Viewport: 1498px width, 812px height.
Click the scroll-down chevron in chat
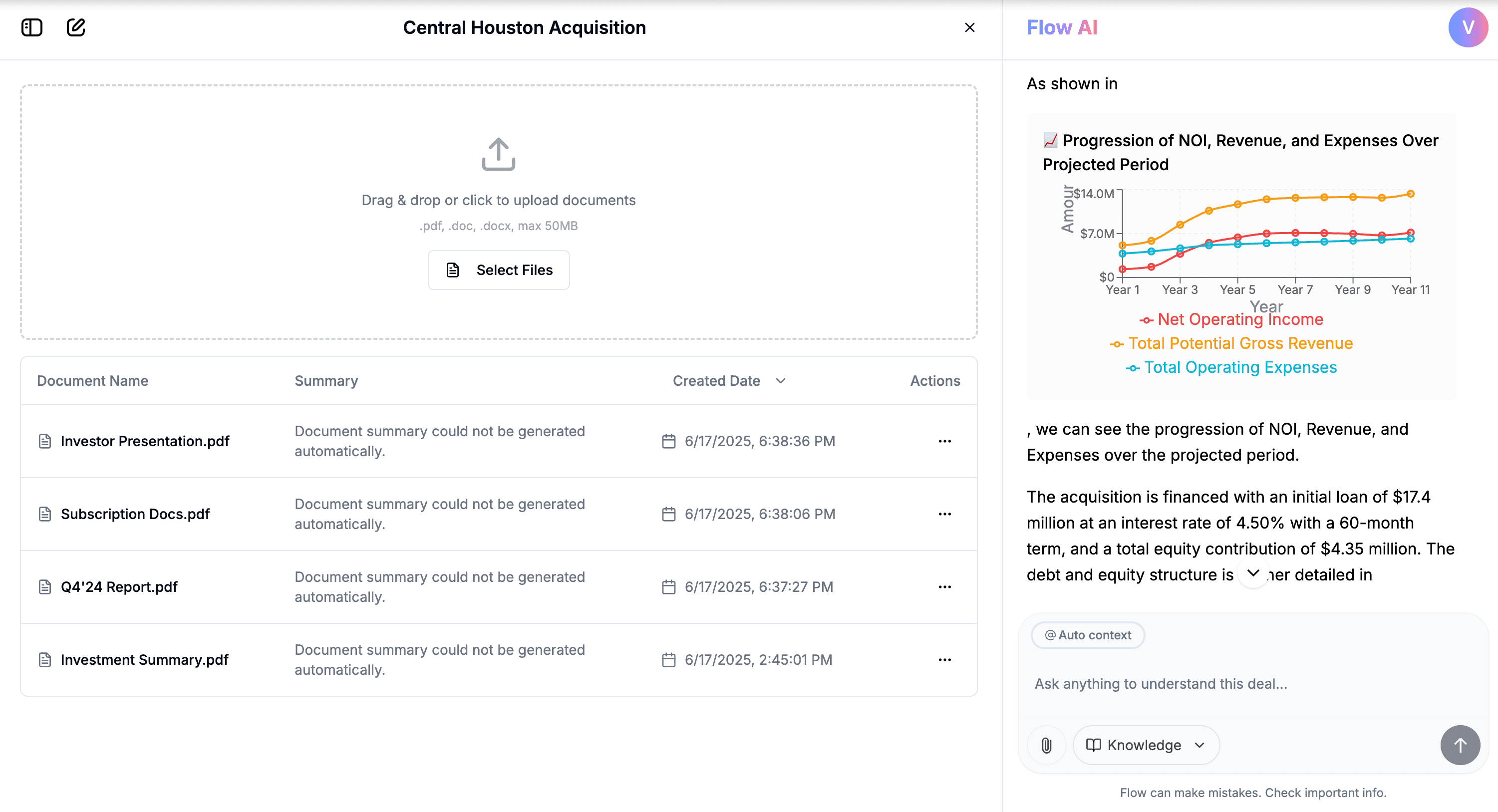[x=1253, y=573]
